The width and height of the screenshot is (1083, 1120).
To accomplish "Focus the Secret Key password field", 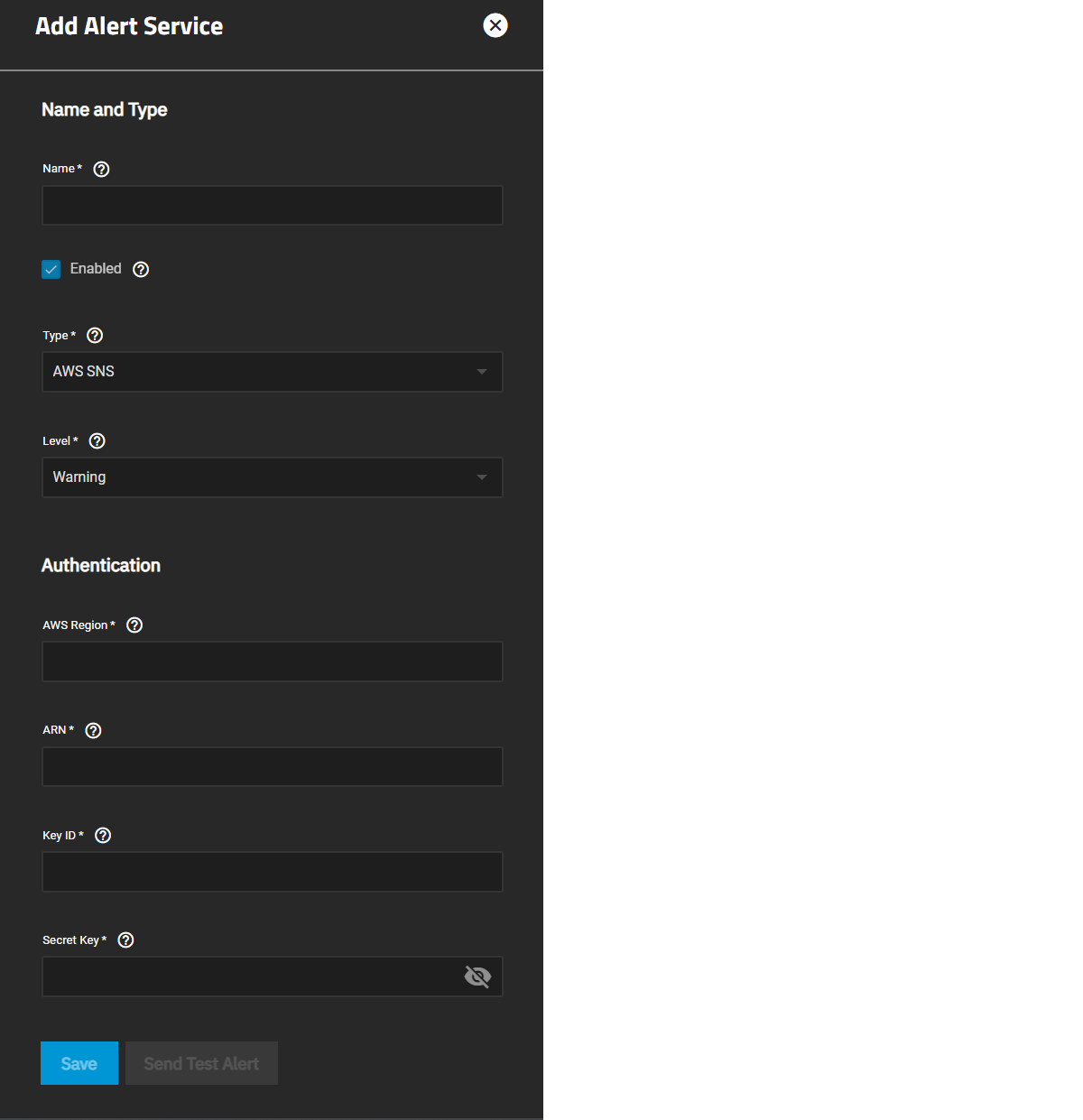I will point(248,977).
